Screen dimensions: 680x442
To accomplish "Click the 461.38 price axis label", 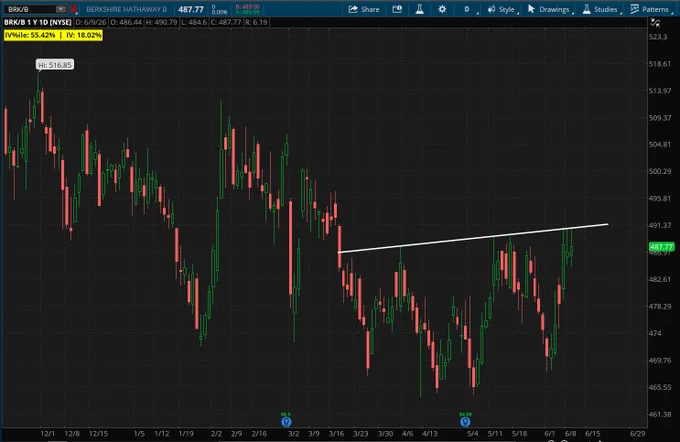I will (x=660, y=414).
